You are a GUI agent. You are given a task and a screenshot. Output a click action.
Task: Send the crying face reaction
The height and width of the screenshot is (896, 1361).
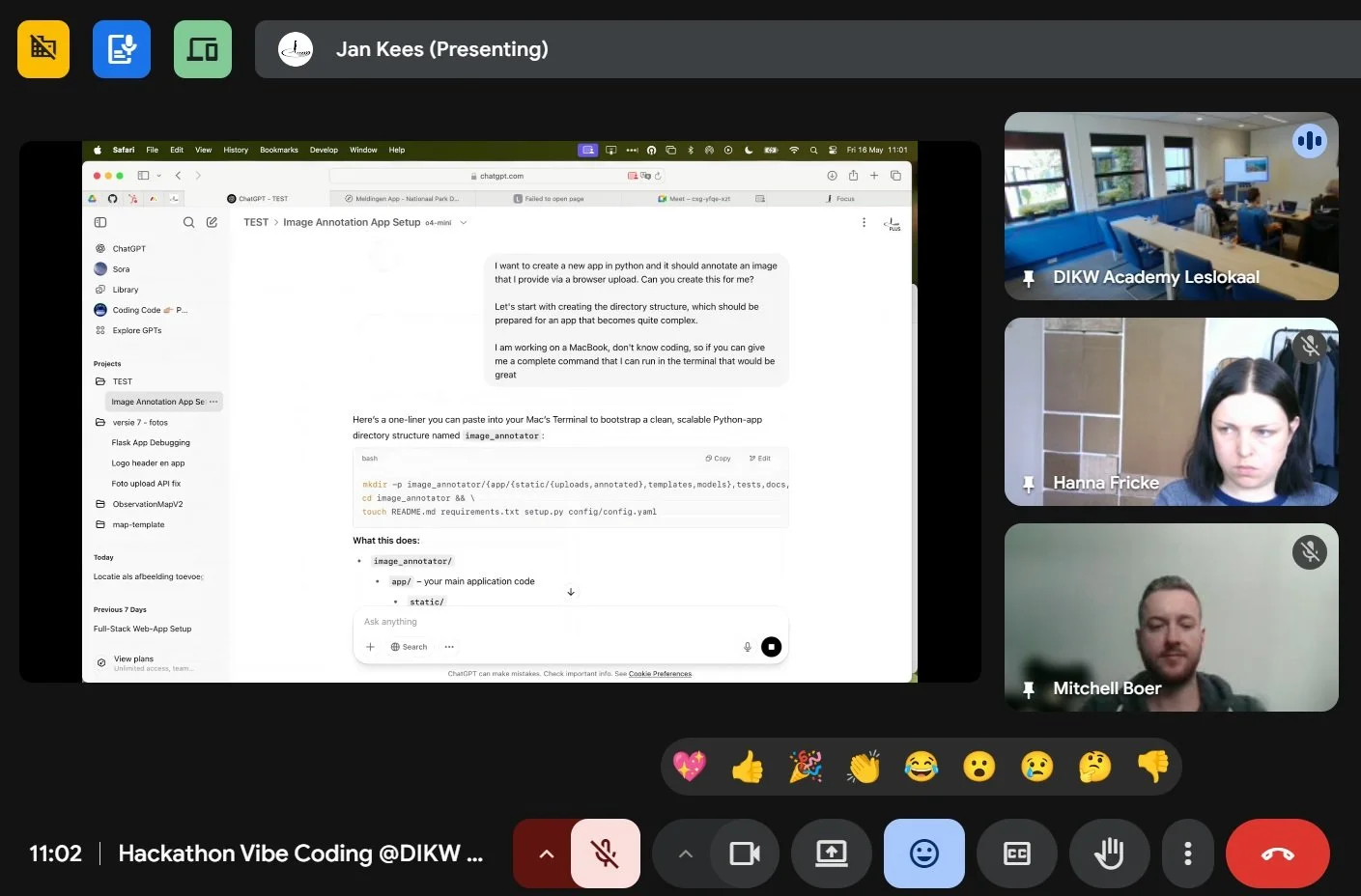click(x=1037, y=767)
